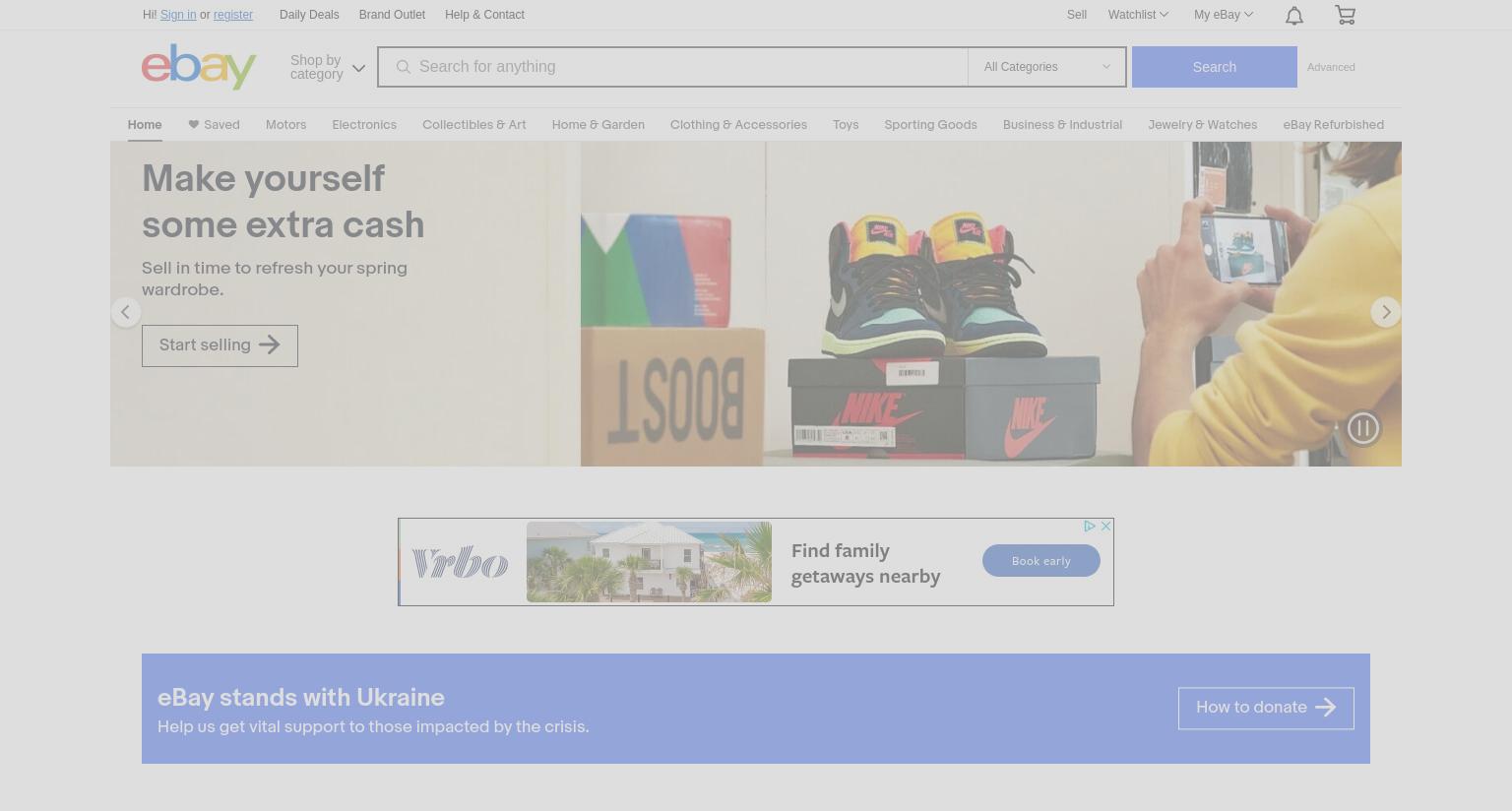
Task: Click the heart icon next to Saved
Action: point(194,124)
